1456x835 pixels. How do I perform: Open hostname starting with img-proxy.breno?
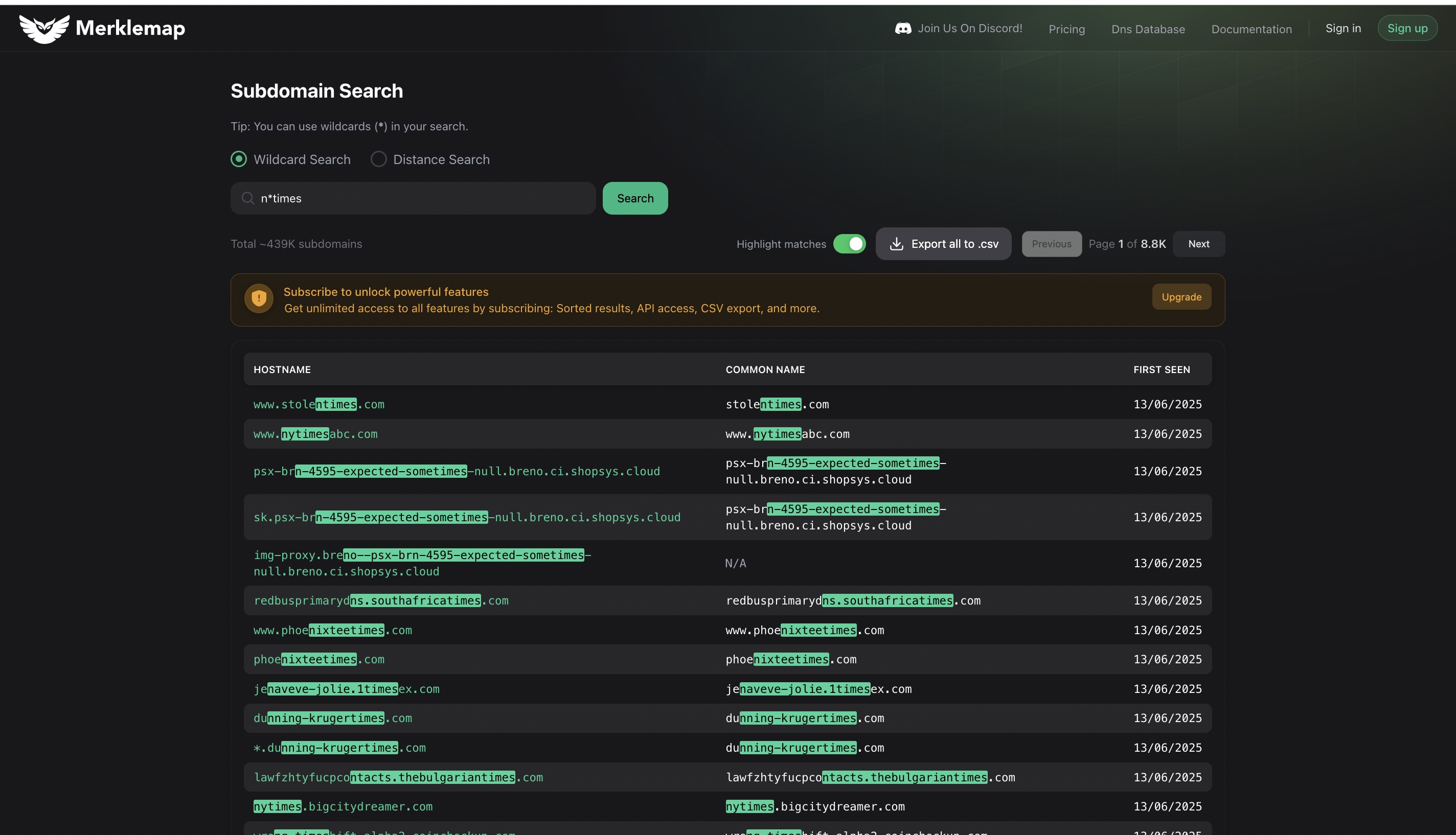pos(422,563)
